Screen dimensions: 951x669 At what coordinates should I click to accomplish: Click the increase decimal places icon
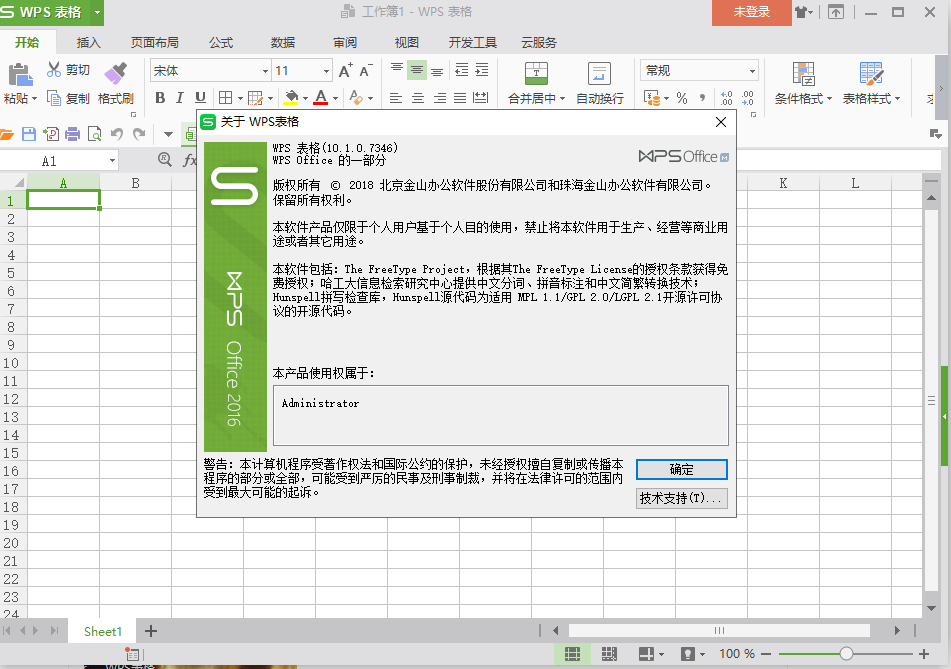[727, 98]
